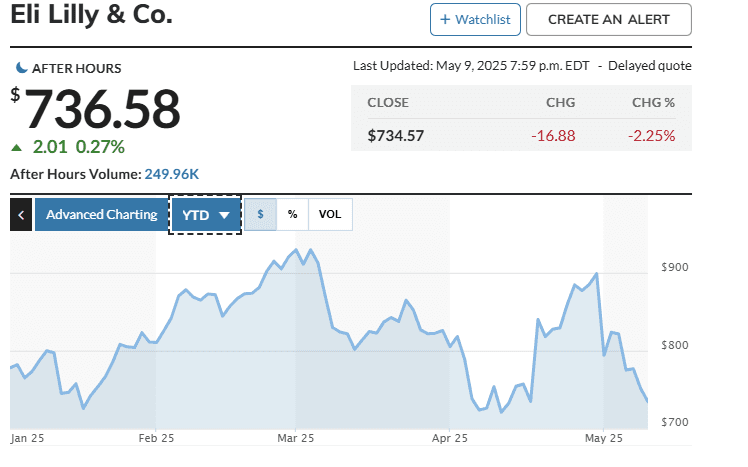Switch chart to percent view

click(x=292, y=215)
